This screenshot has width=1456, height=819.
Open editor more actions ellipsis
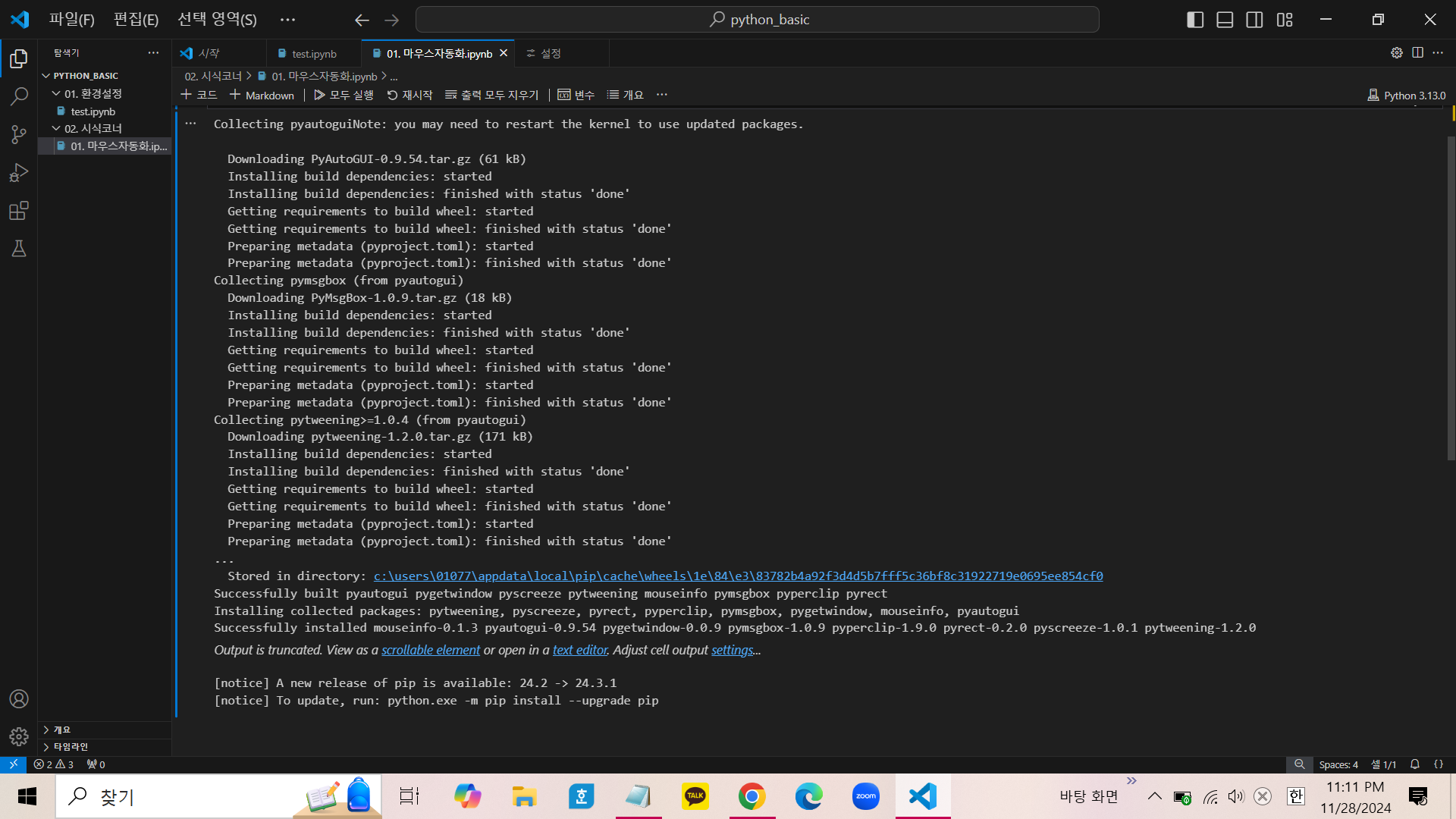point(1438,52)
